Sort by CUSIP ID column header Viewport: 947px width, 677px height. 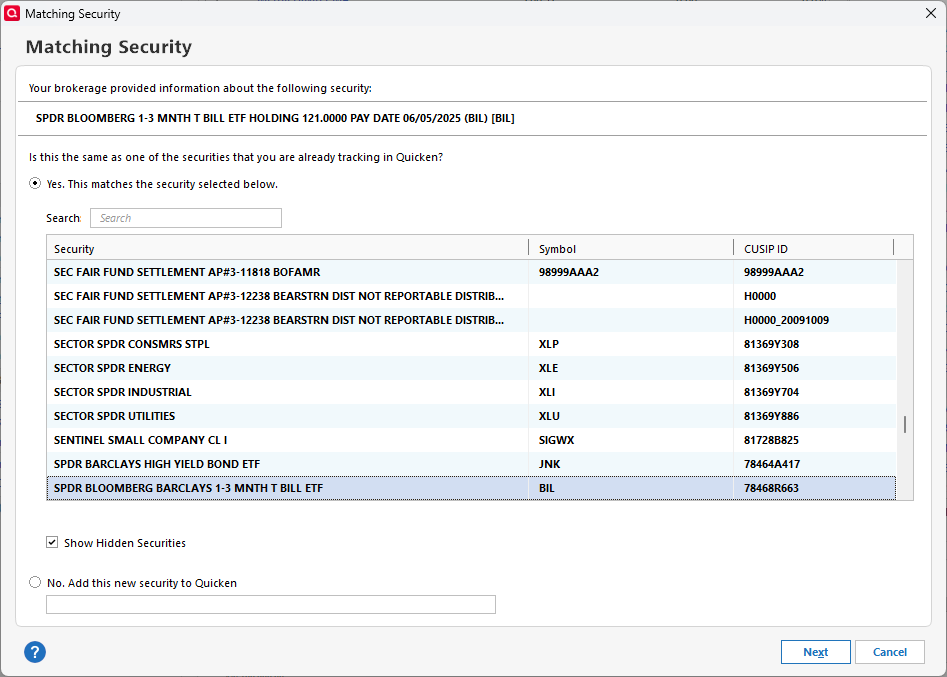click(x=812, y=248)
